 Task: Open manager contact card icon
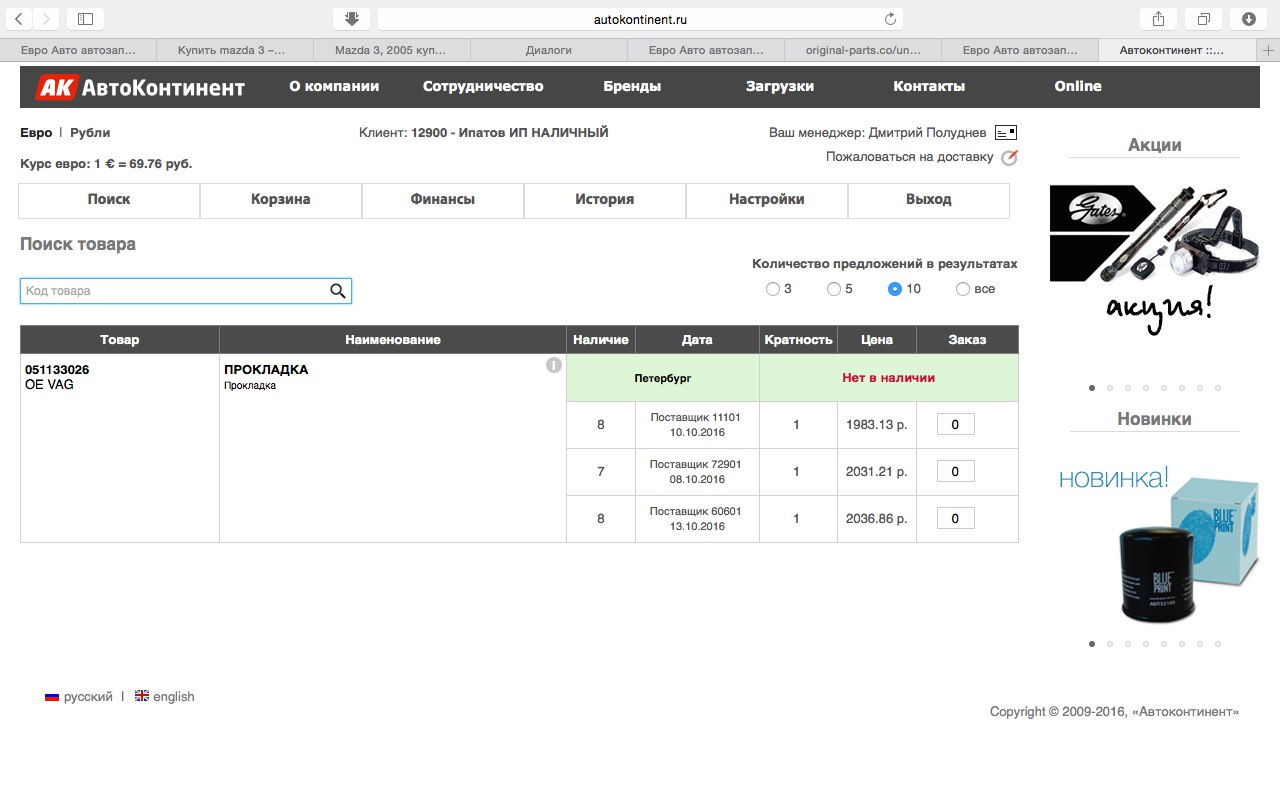click(x=1006, y=132)
